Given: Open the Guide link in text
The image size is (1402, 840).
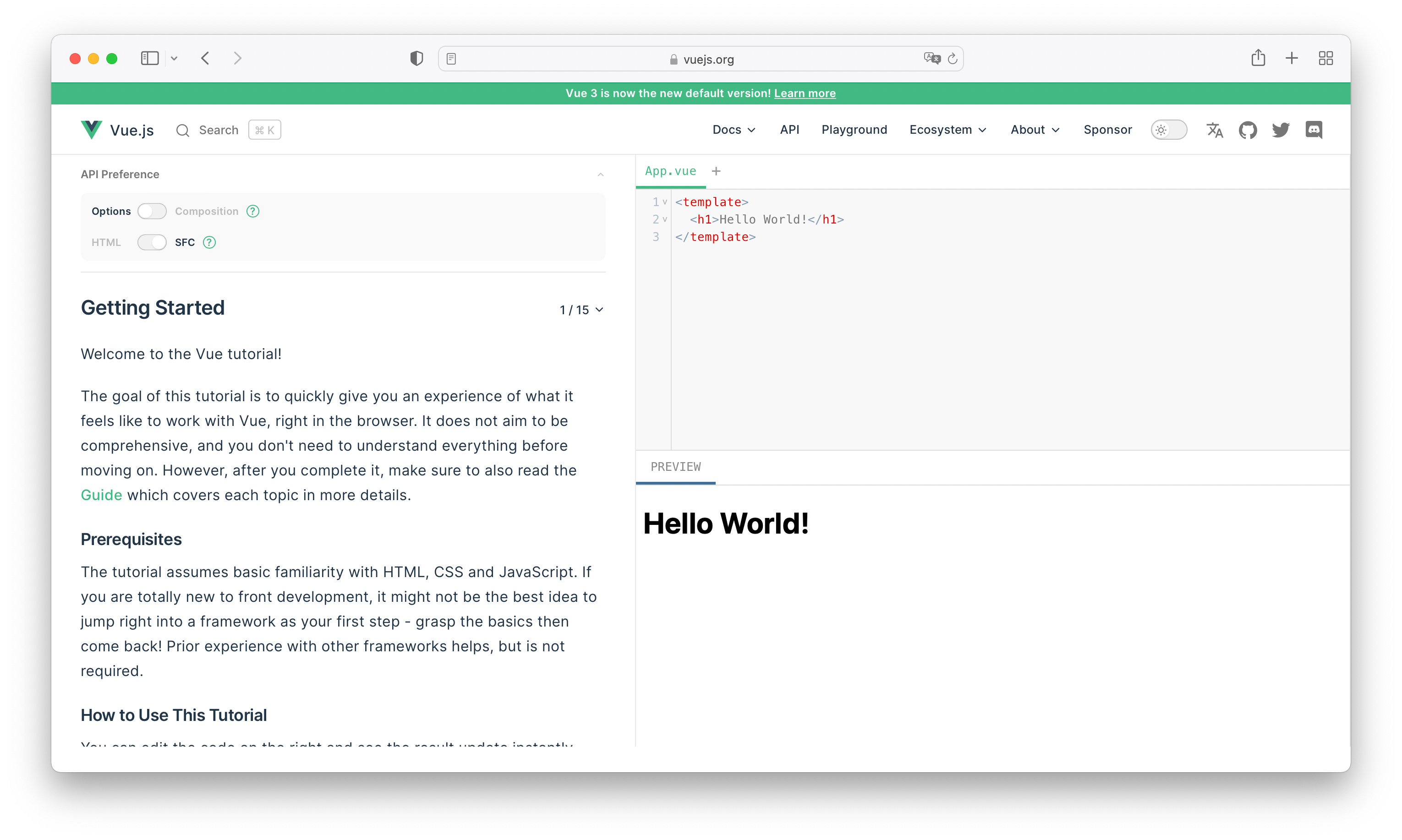Looking at the screenshot, I should 101,495.
